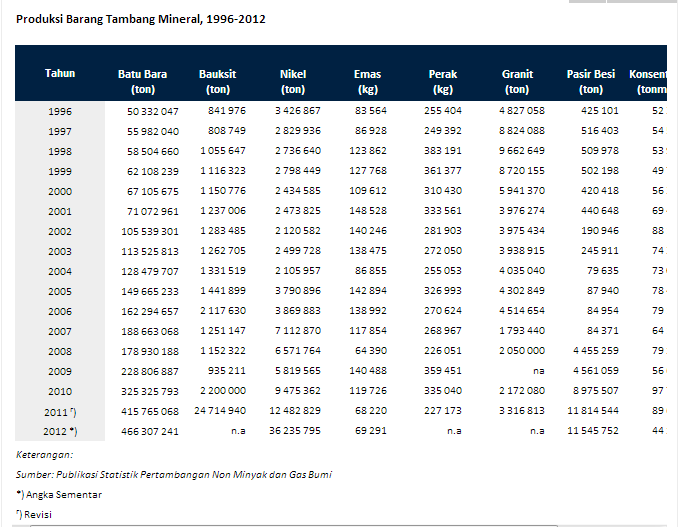Screen dimensions: 681x527
Task: Click the Sumber publication source note
Action: [x=174, y=474]
